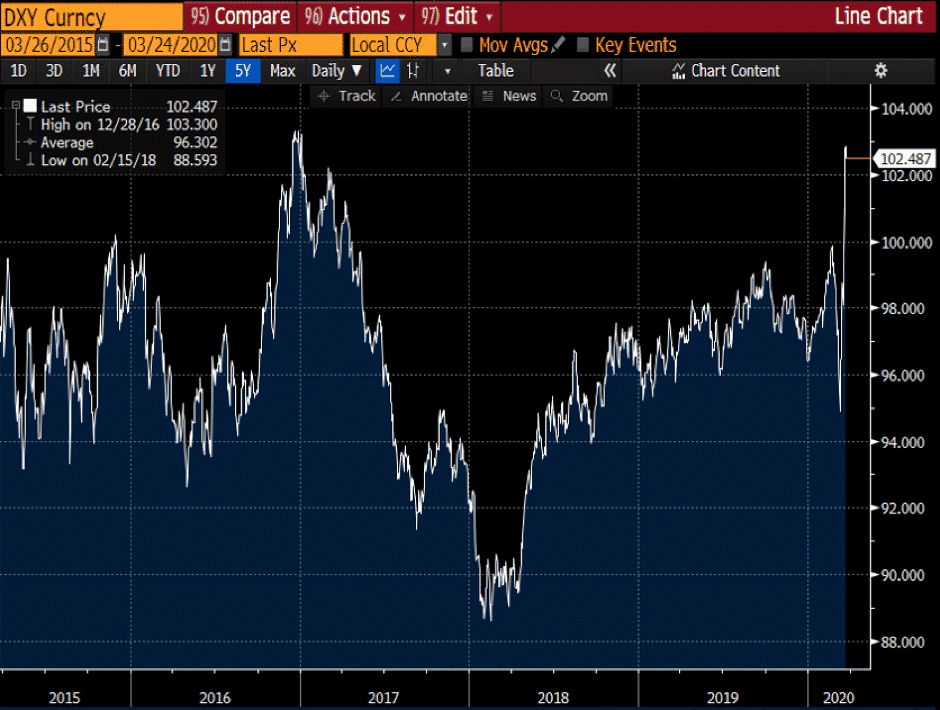Viewport: 940px width, 710px height.
Task: Click the Line Chart title text
Action: pyautogui.click(x=878, y=17)
